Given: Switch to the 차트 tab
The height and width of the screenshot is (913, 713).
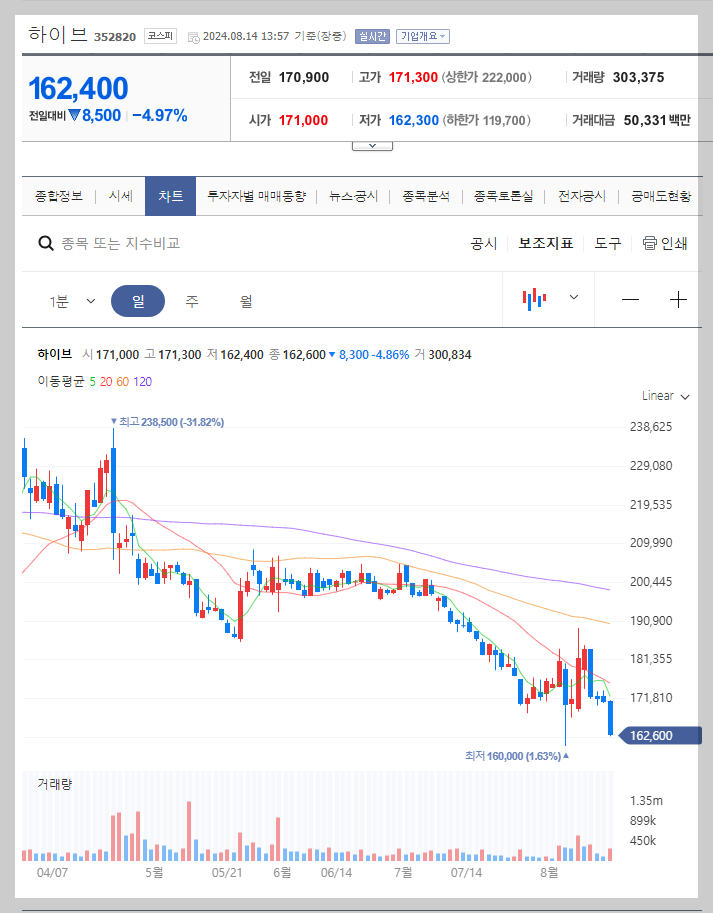Looking at the screenshot, I should pyautogui.click(x=170, y=196).
